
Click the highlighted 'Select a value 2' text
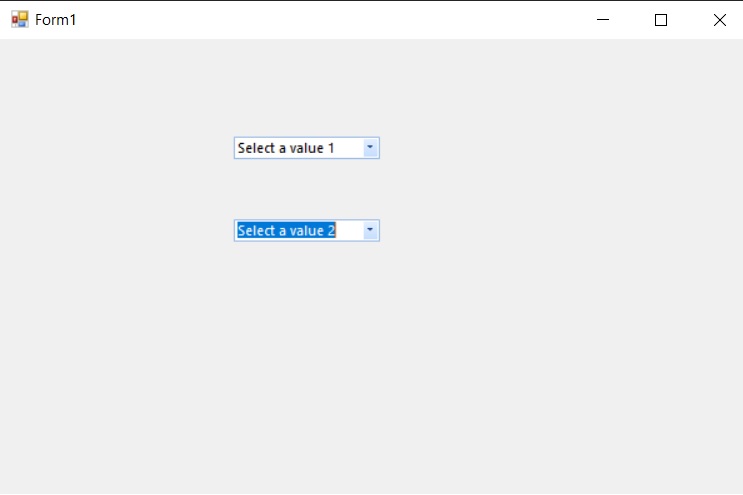click(286, 231)
